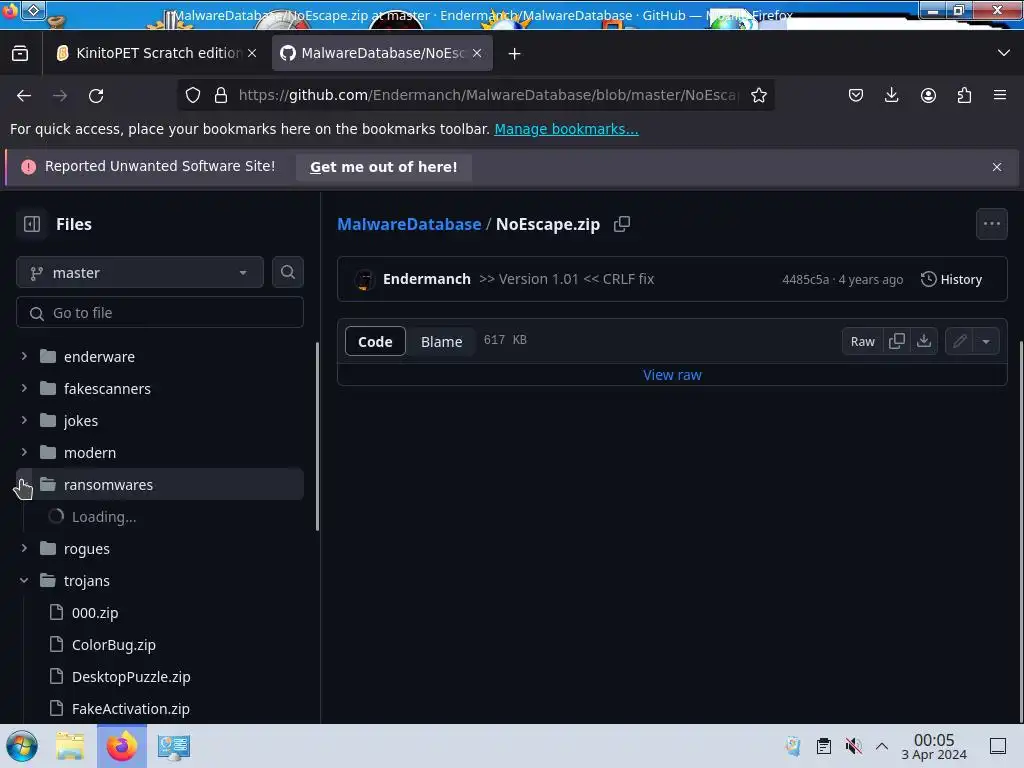Switch to the Blame view tab

441,342
